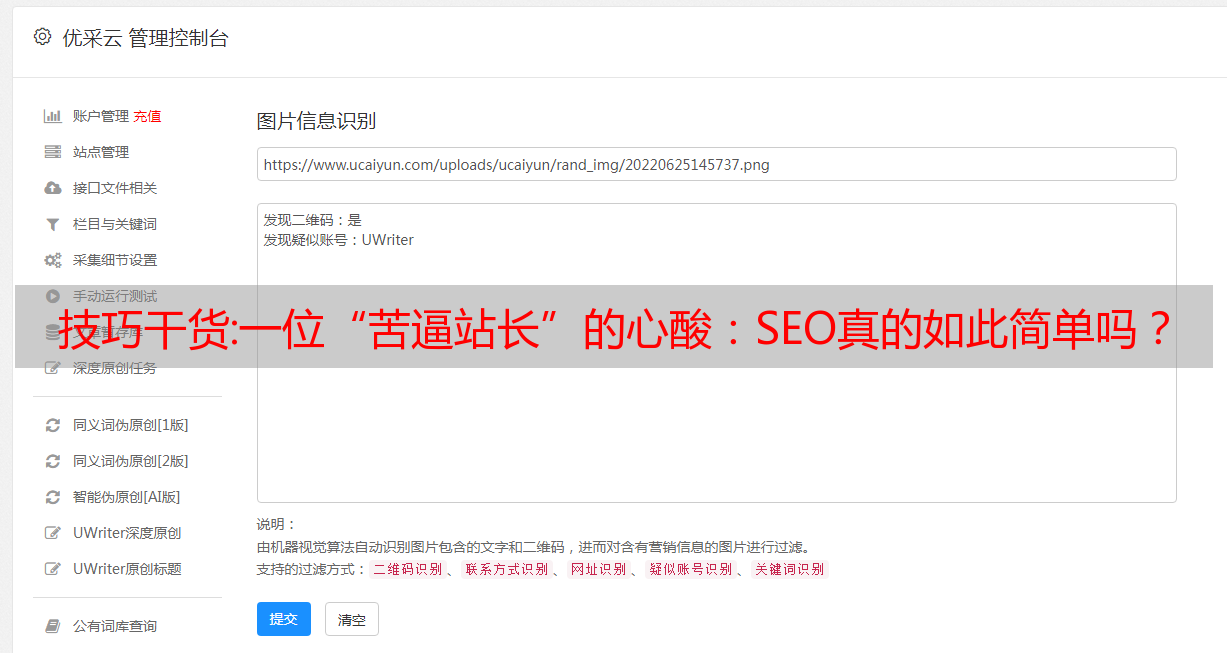This screenshot has width=1227, height=653.
Task: Open 接口文件相关 menu item
Action: click(115, 188)
